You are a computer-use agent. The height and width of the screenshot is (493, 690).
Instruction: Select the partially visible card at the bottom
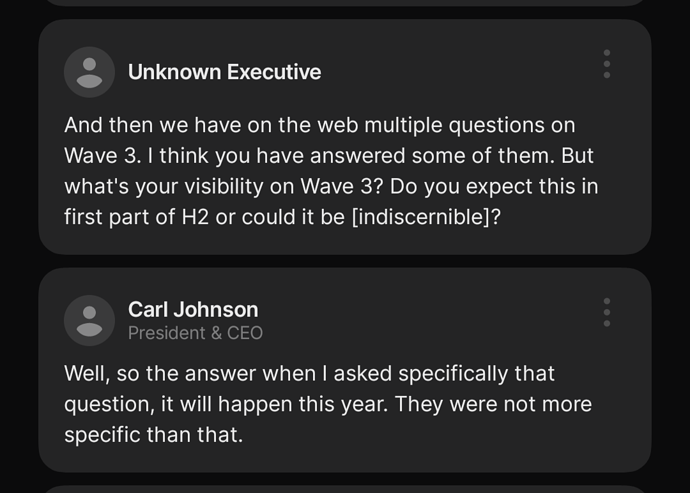[345, 489]
